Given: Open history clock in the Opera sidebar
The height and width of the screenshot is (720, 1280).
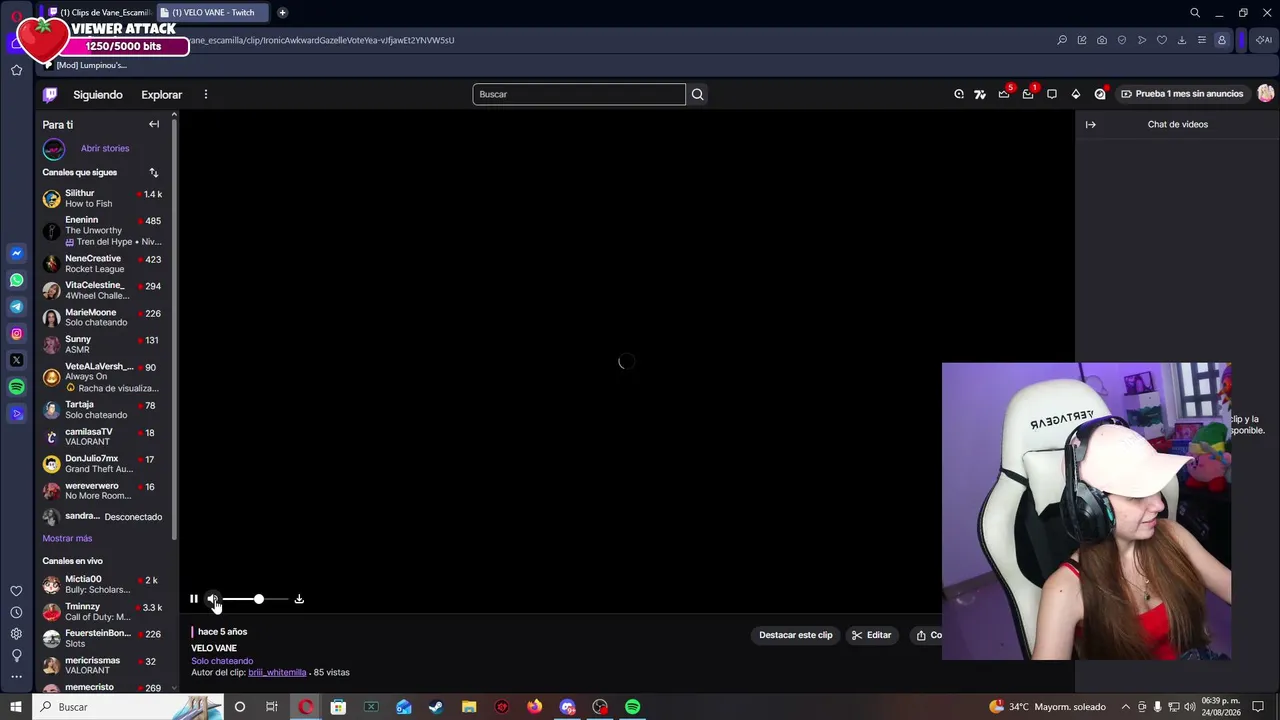Looking at the screenshot, I should pos(16,612).
